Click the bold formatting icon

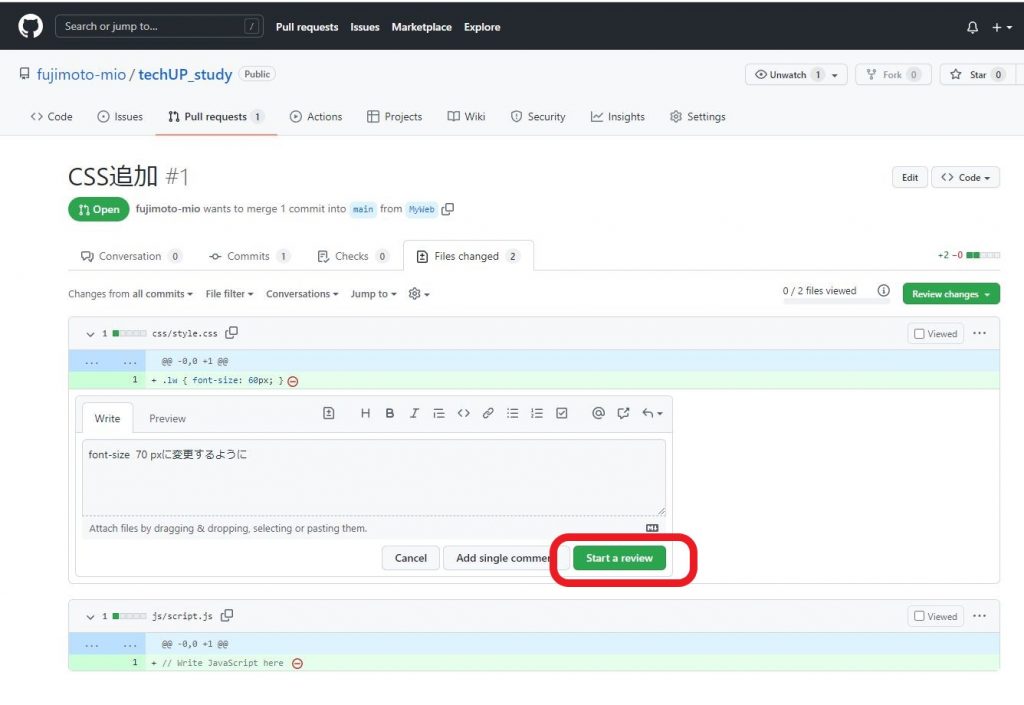pyautogui.click(x=389, y=413)
